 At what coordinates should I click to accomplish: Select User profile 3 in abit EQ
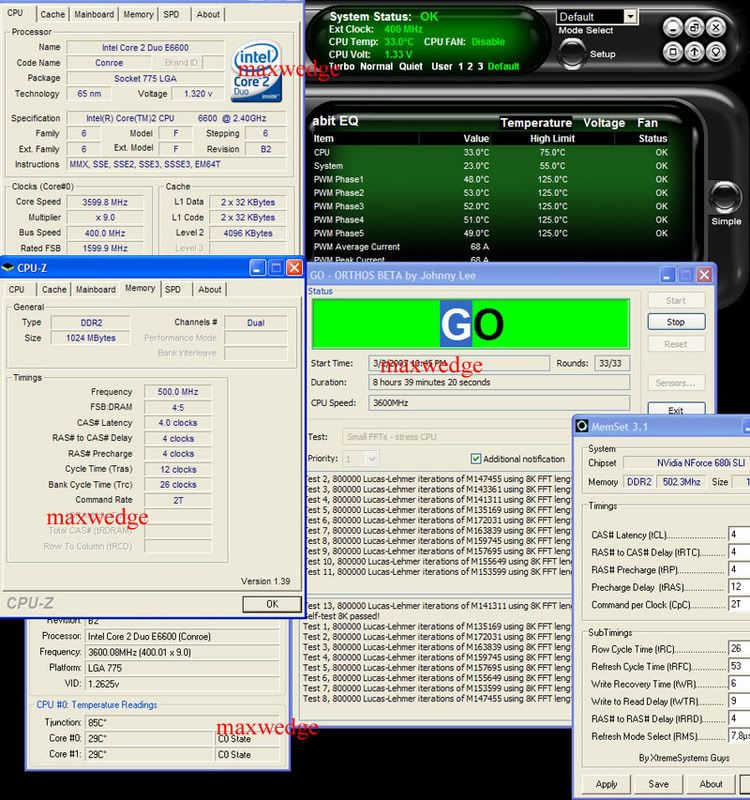click(x=480, y=66)
